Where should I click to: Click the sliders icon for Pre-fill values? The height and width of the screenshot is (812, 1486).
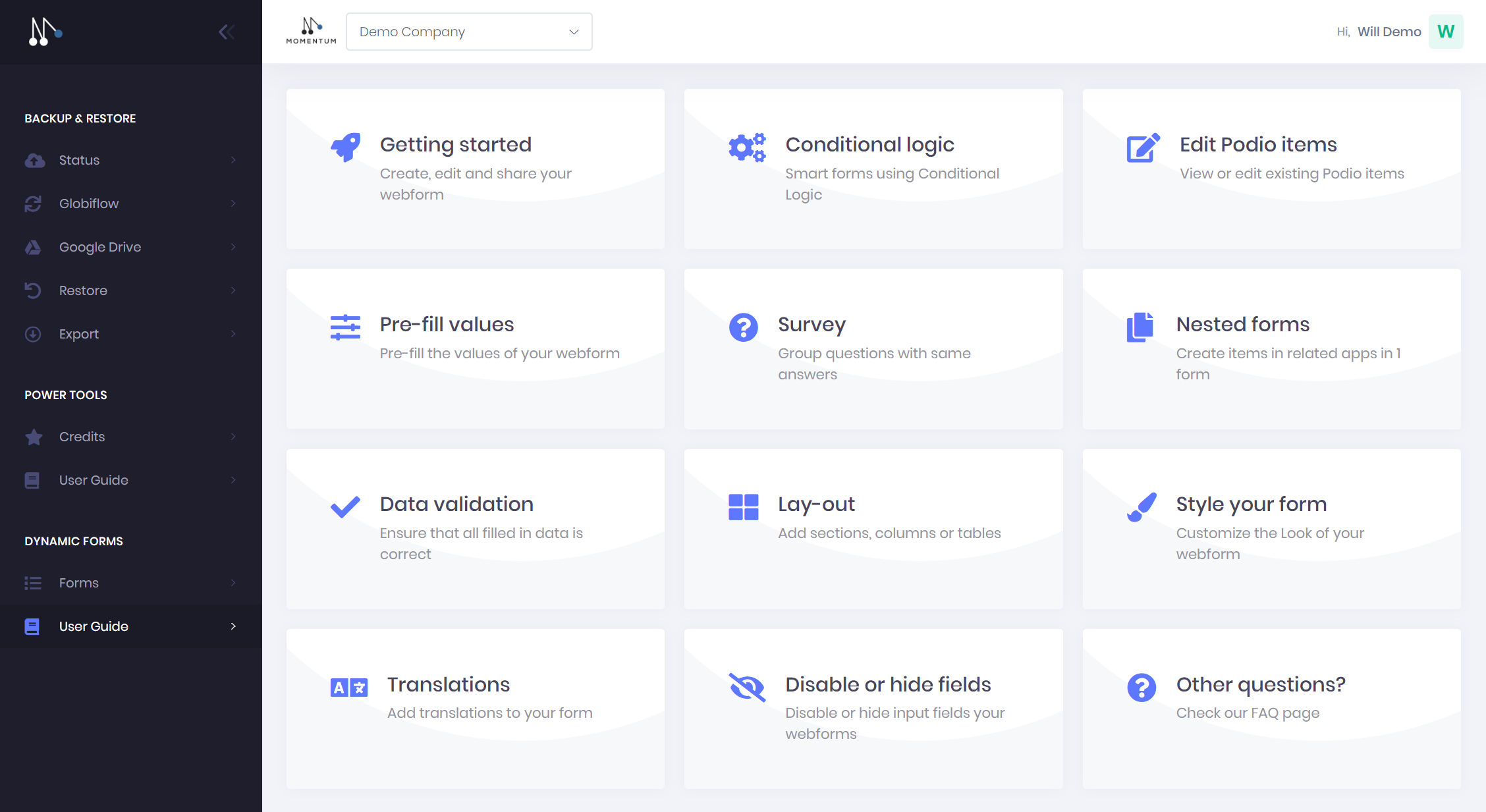345,327
